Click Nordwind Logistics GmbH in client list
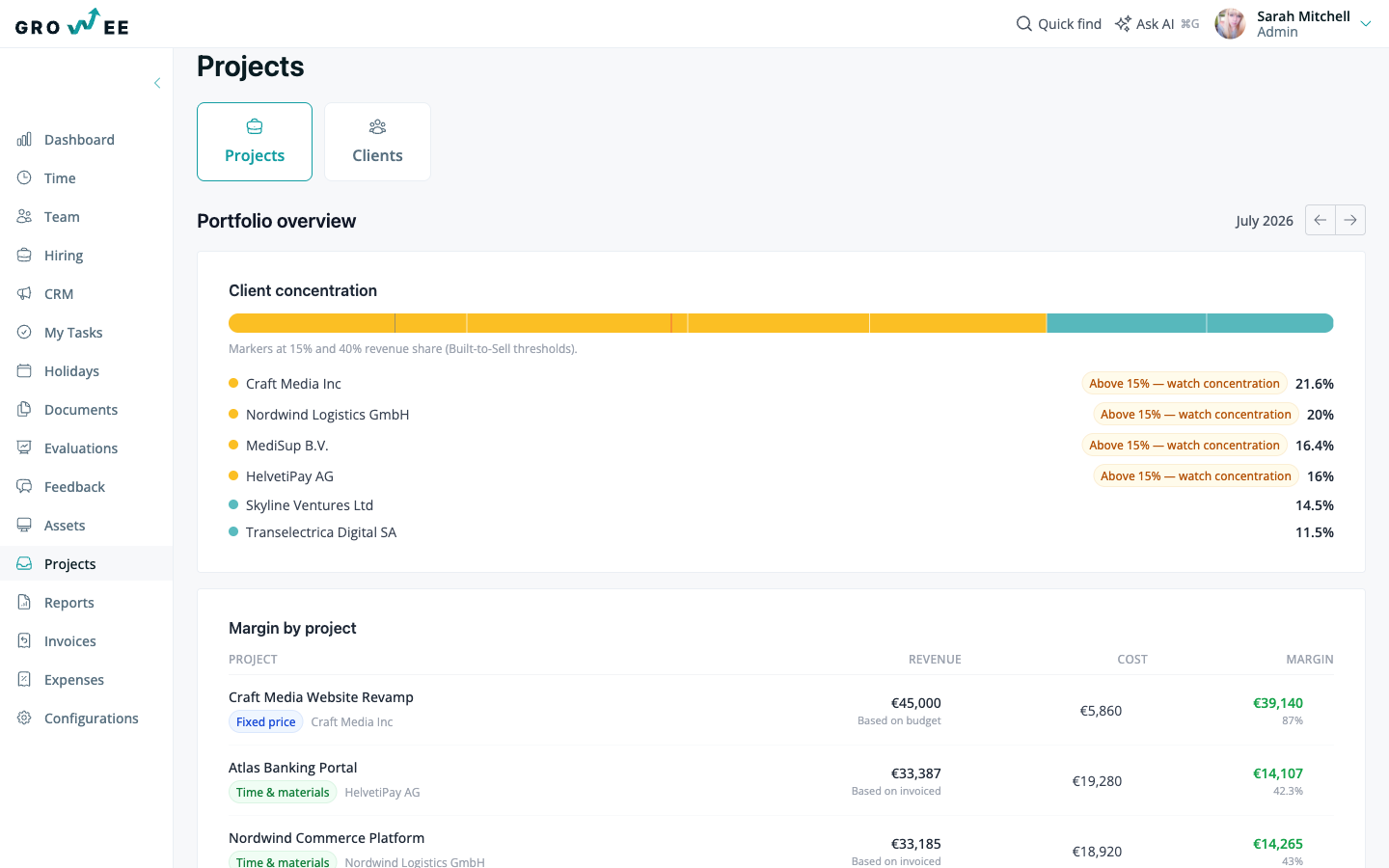Viewport: 1389px width, 868px height. click(327, 415)
